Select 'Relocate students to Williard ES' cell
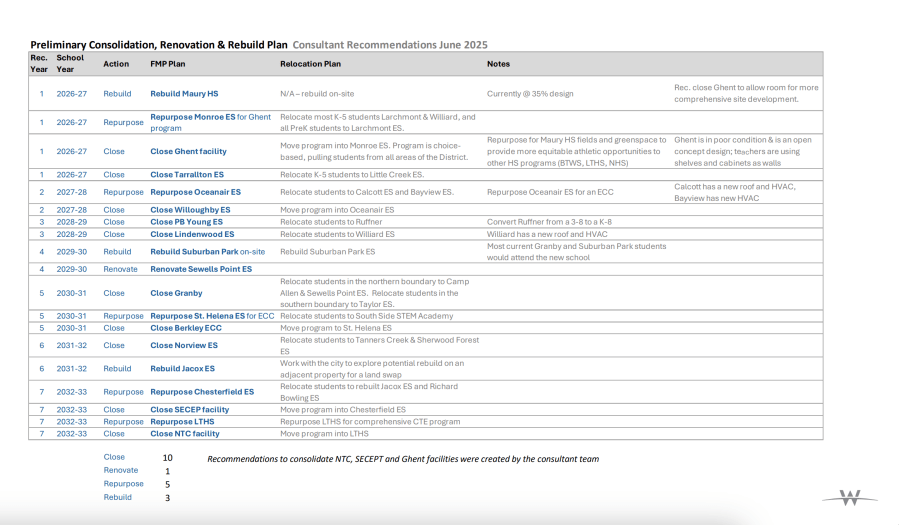 pyautogui.click(x=337, y=234)
